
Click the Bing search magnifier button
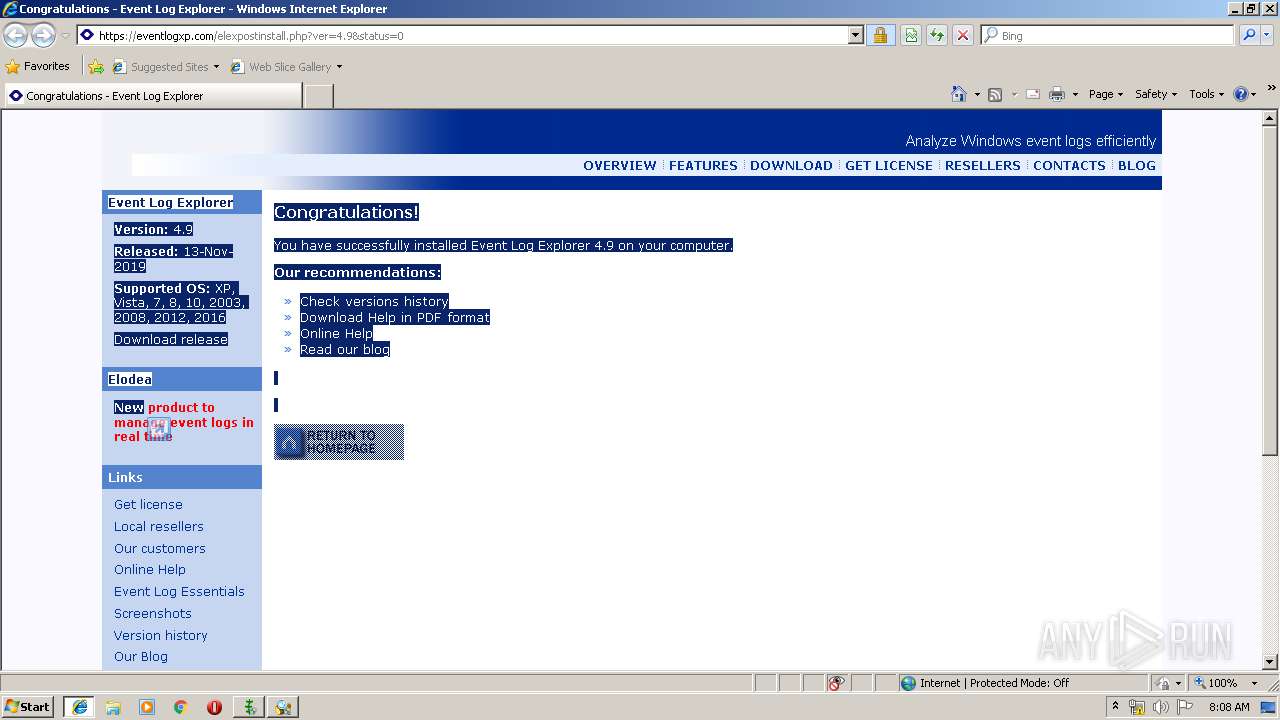coord(1249,35)
